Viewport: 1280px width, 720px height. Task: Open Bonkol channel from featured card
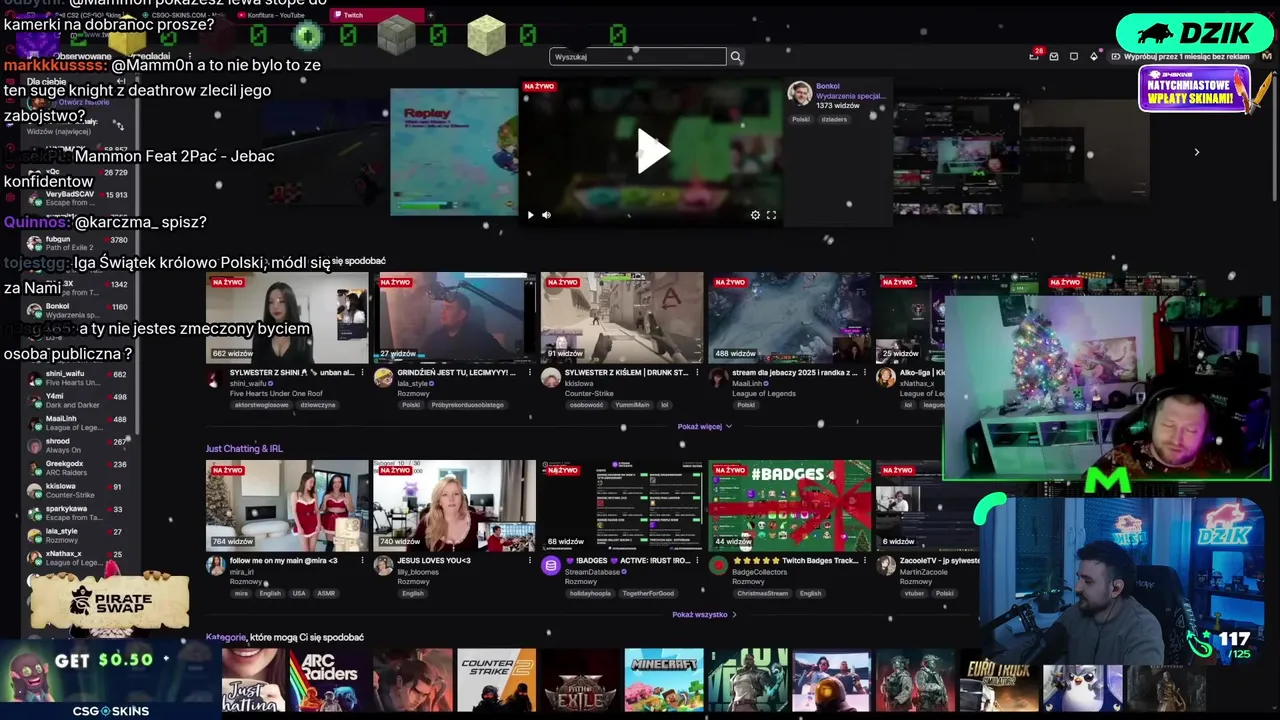coord(828,86)
